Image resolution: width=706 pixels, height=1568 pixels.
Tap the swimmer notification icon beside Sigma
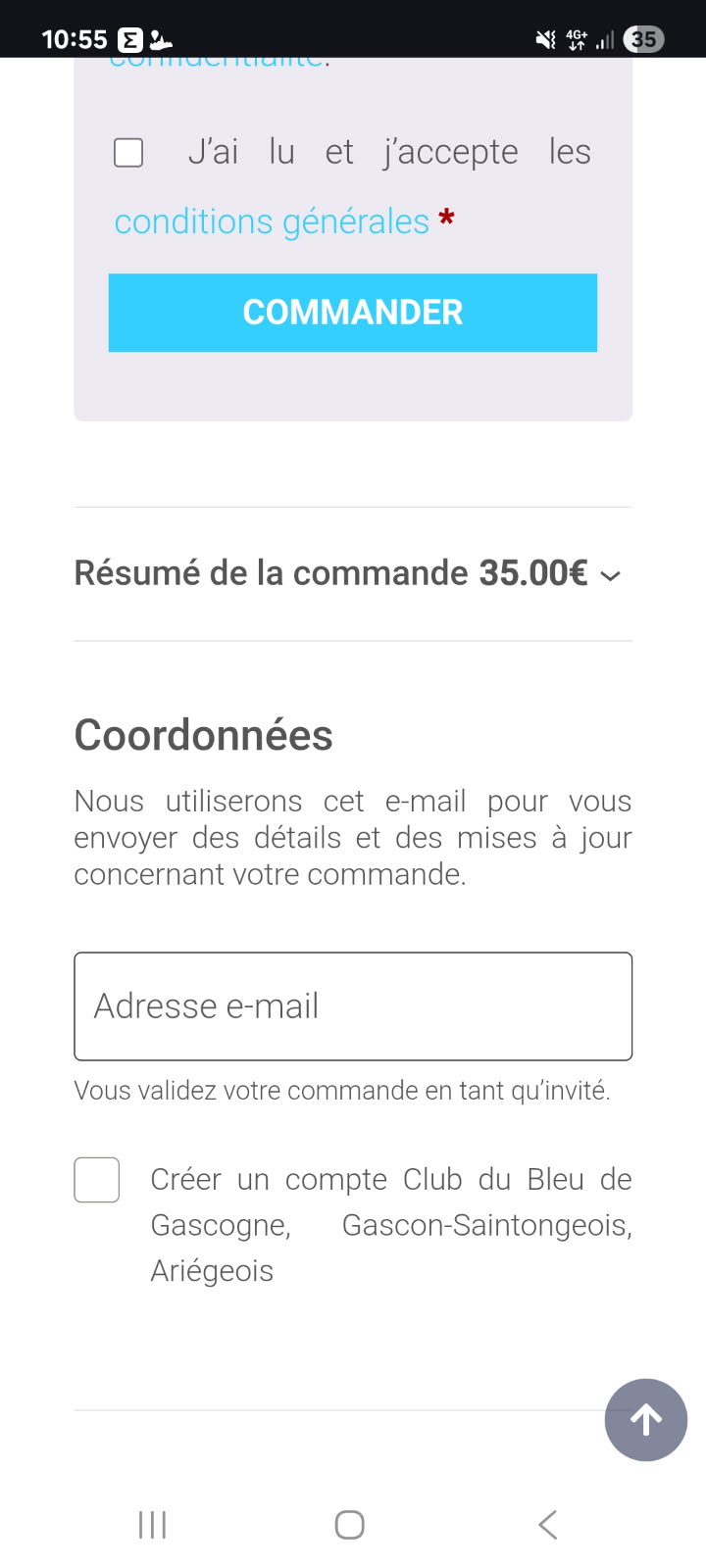tap(160, 40)
